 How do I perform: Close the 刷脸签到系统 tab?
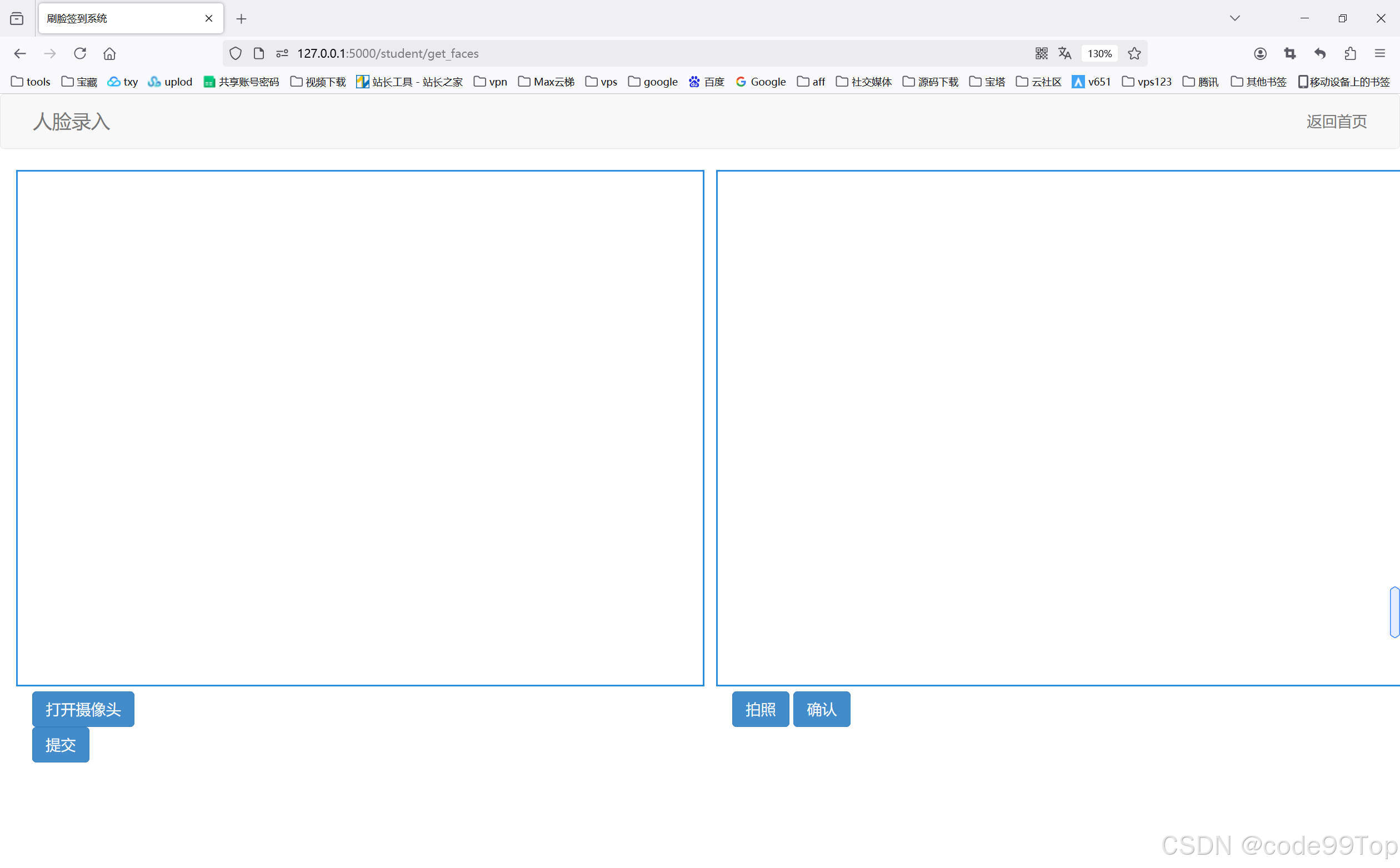click(209, 18)
